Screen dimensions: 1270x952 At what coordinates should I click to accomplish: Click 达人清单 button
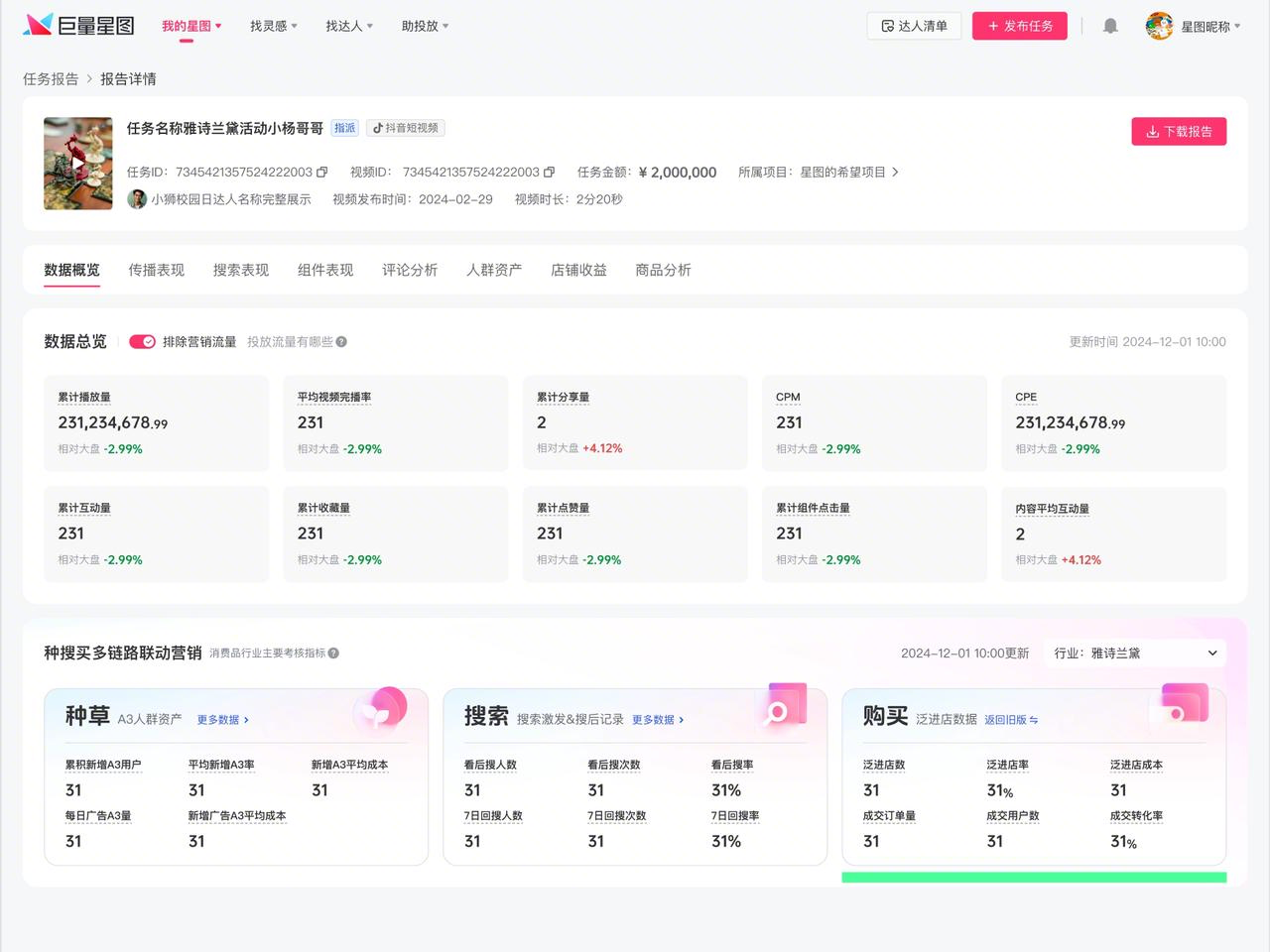tap(914, 26)
